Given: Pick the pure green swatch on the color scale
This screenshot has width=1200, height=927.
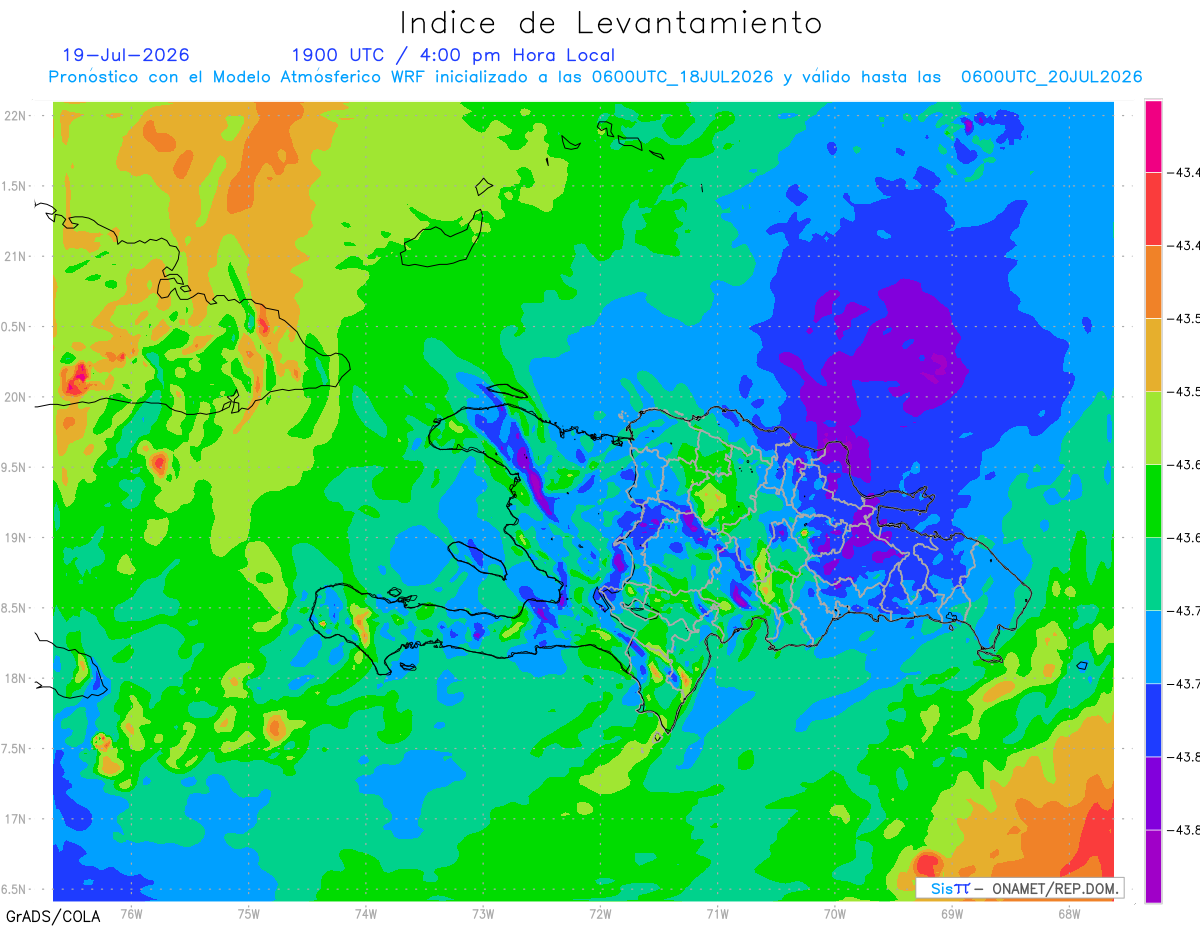Looking at the screenshot, I should pyautogui.click(x=1153, y=501).
